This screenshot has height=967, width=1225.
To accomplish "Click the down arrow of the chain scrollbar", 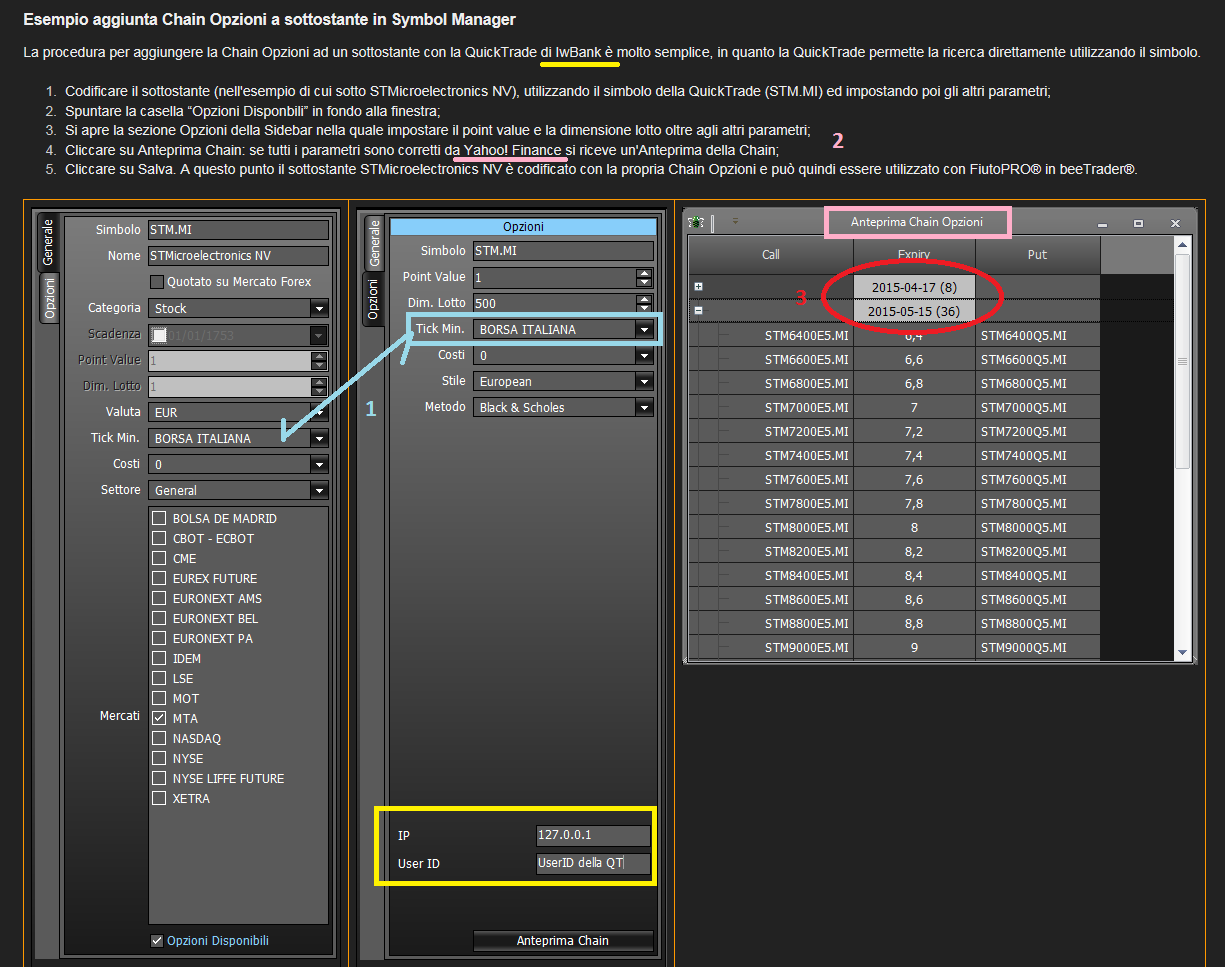I will (1183, 651).
